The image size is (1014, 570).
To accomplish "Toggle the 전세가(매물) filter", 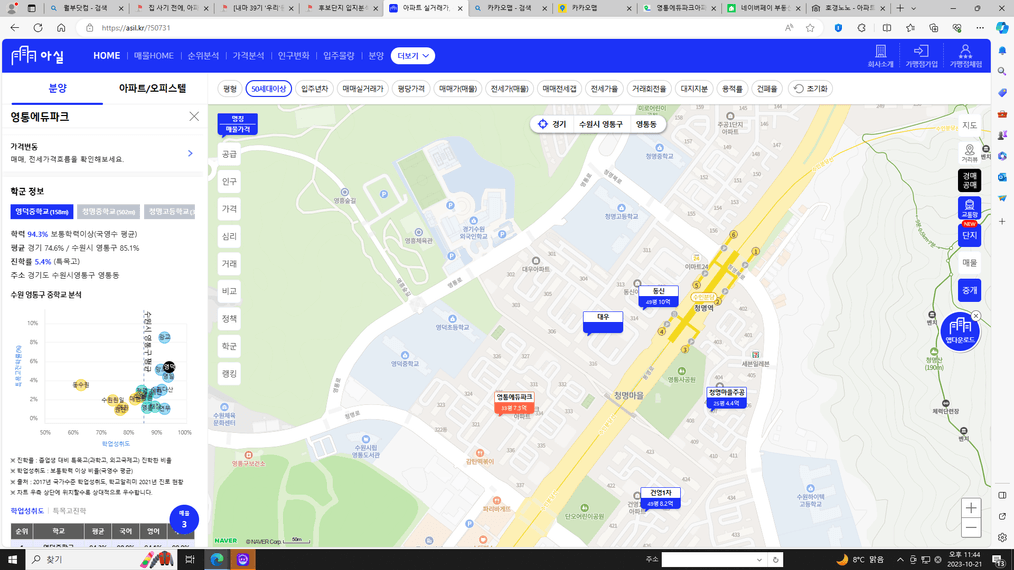I will coord(509,89).
